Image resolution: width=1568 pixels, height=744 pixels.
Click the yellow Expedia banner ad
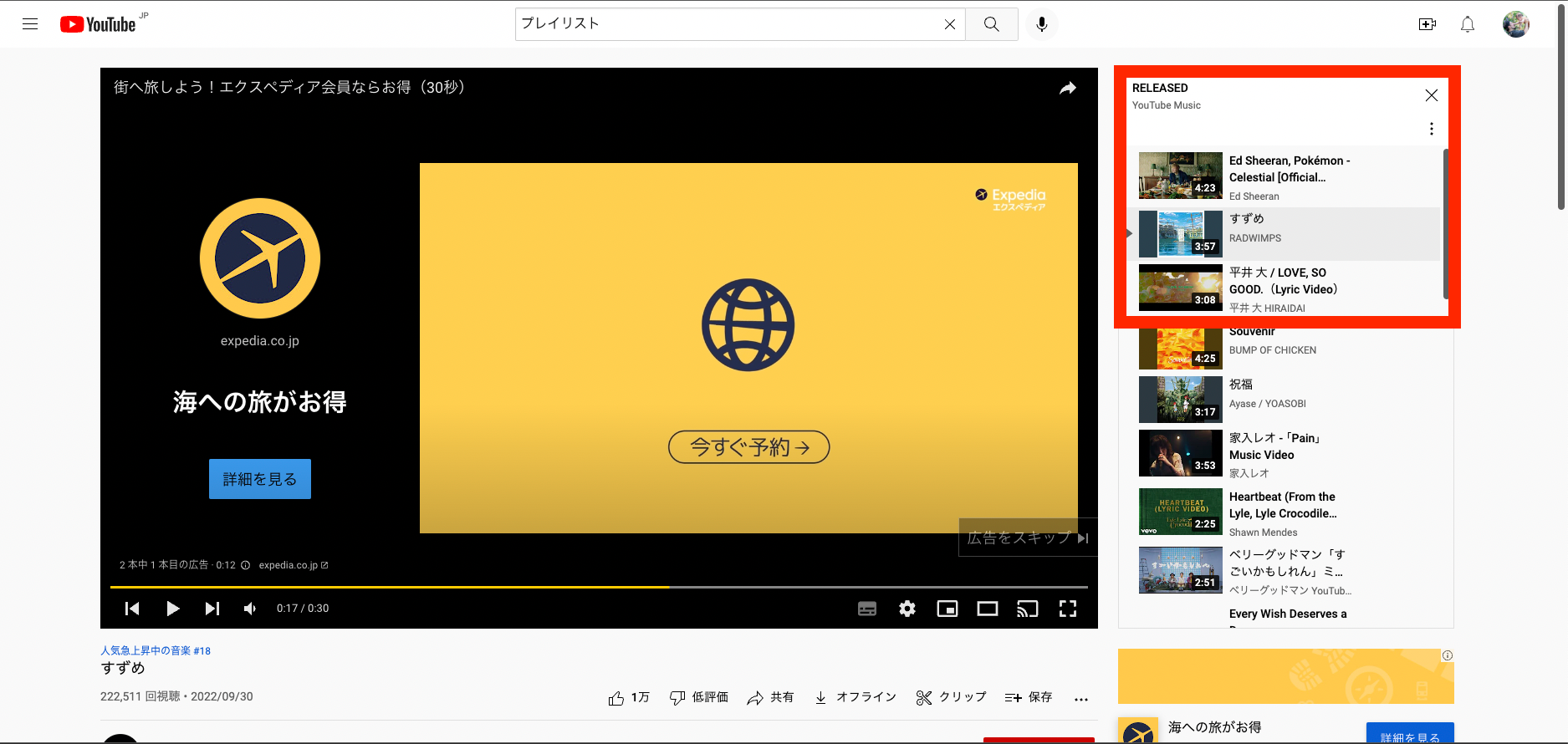1286,676
